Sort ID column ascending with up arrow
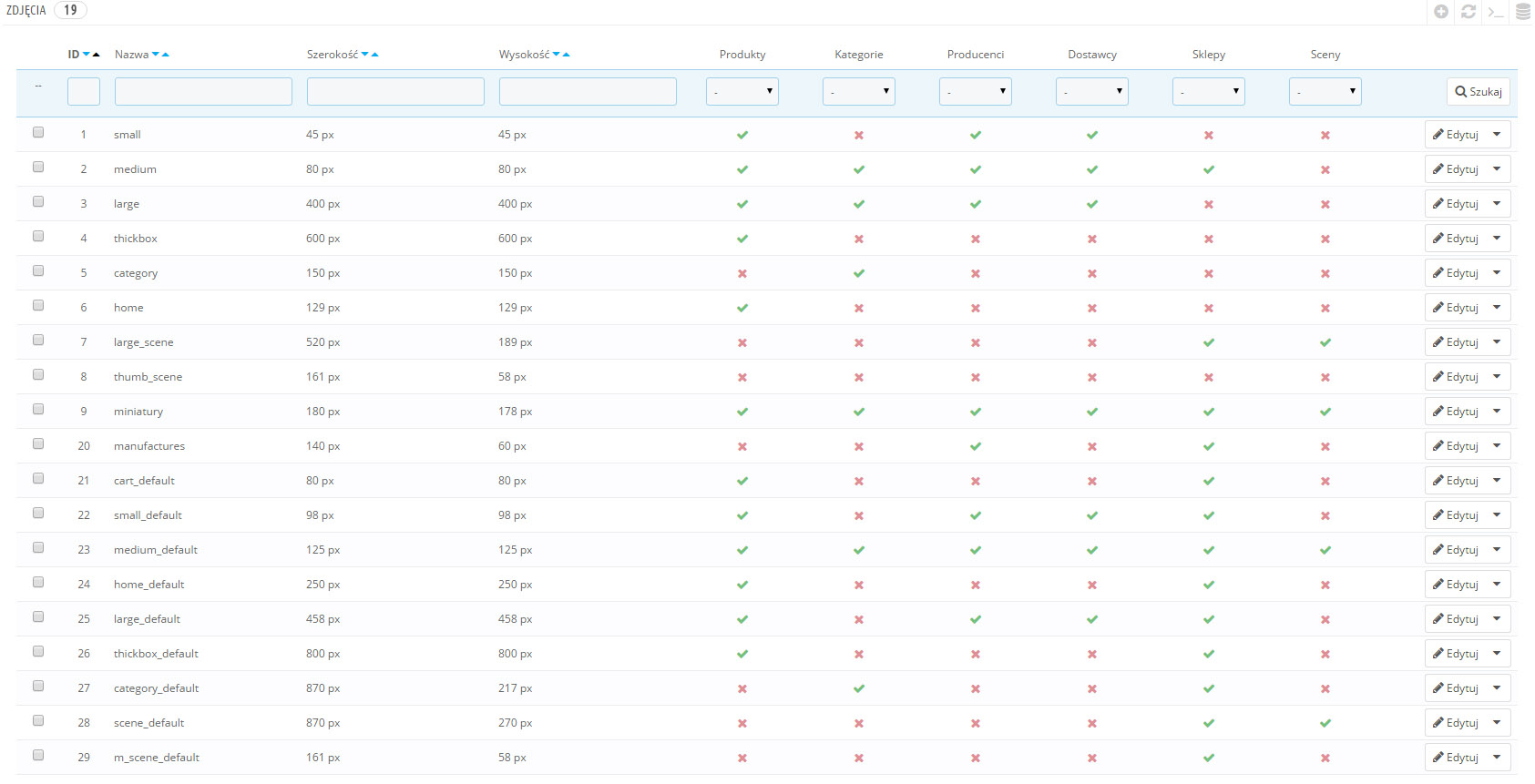1535x784 pixels. pos(96,55)
